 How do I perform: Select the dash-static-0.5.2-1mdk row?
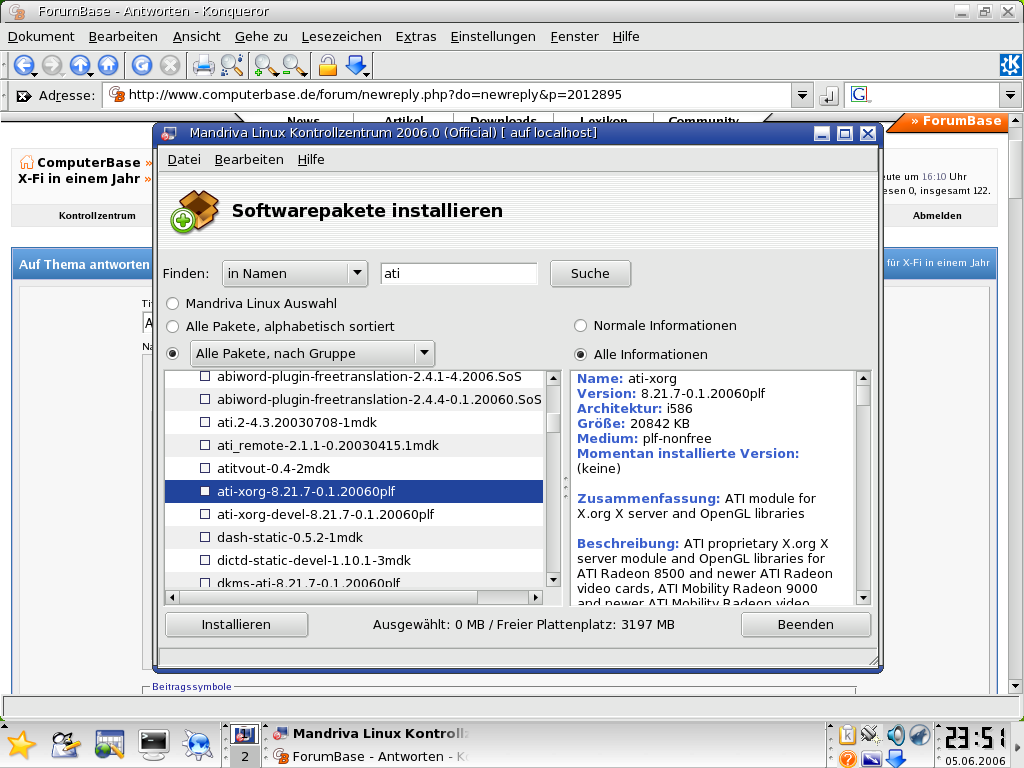(354, 537)
